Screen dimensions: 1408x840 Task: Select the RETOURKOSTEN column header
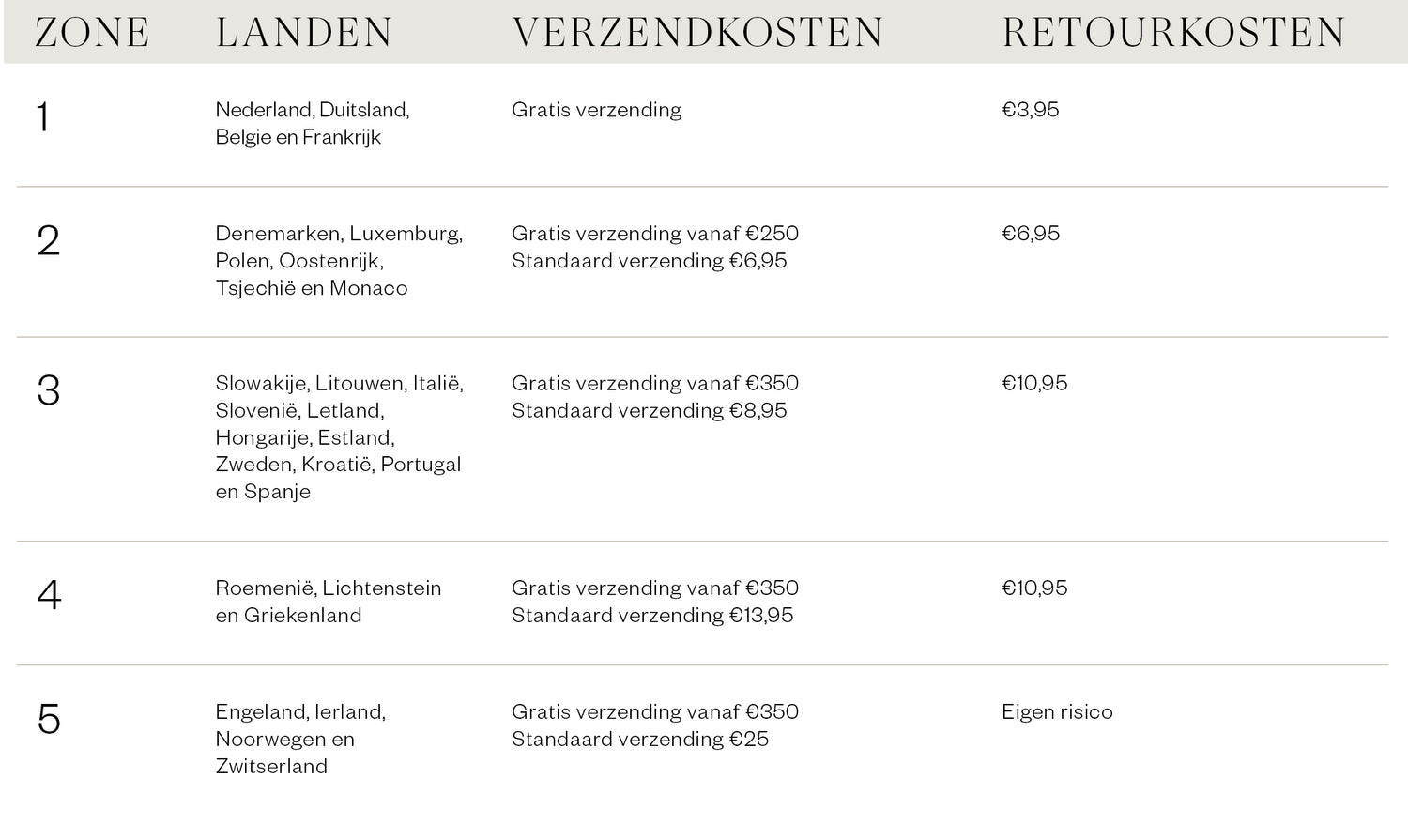click(1173, 33)
